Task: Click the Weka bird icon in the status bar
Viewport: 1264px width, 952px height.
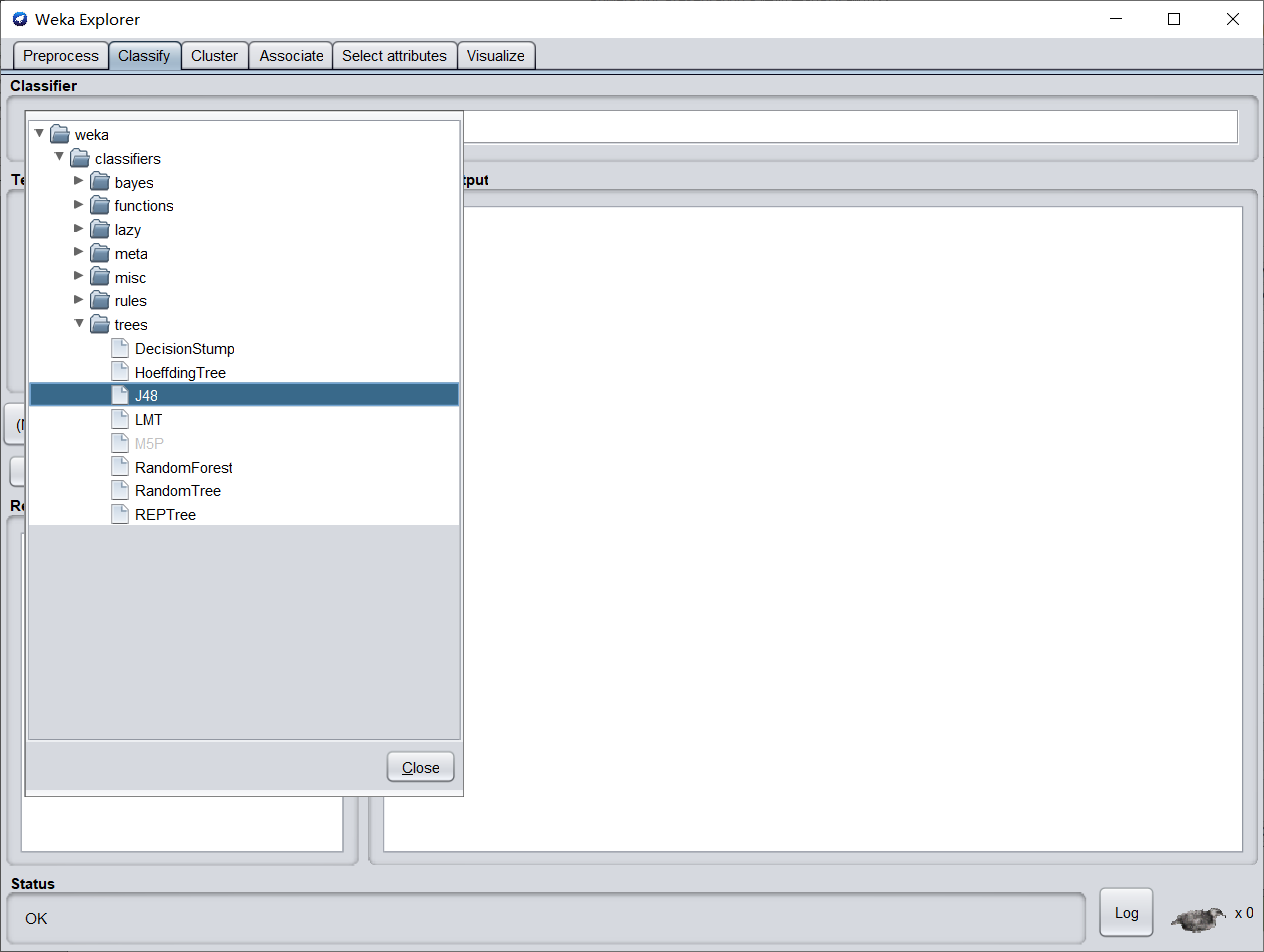Action: 1197,916
